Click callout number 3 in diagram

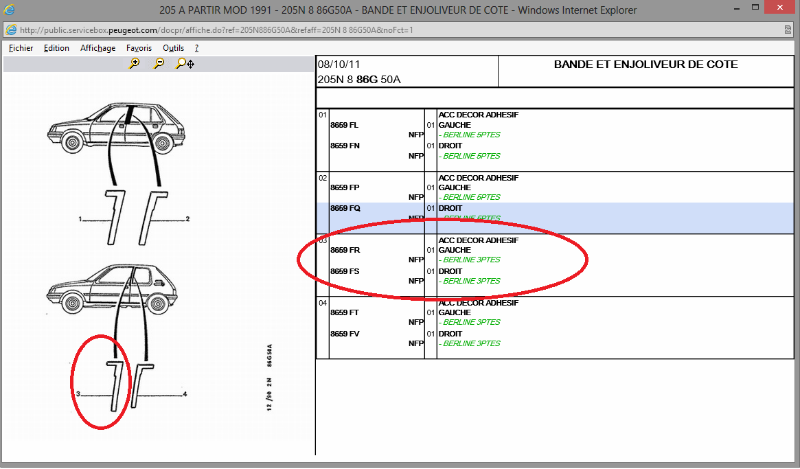click(78, 393)
